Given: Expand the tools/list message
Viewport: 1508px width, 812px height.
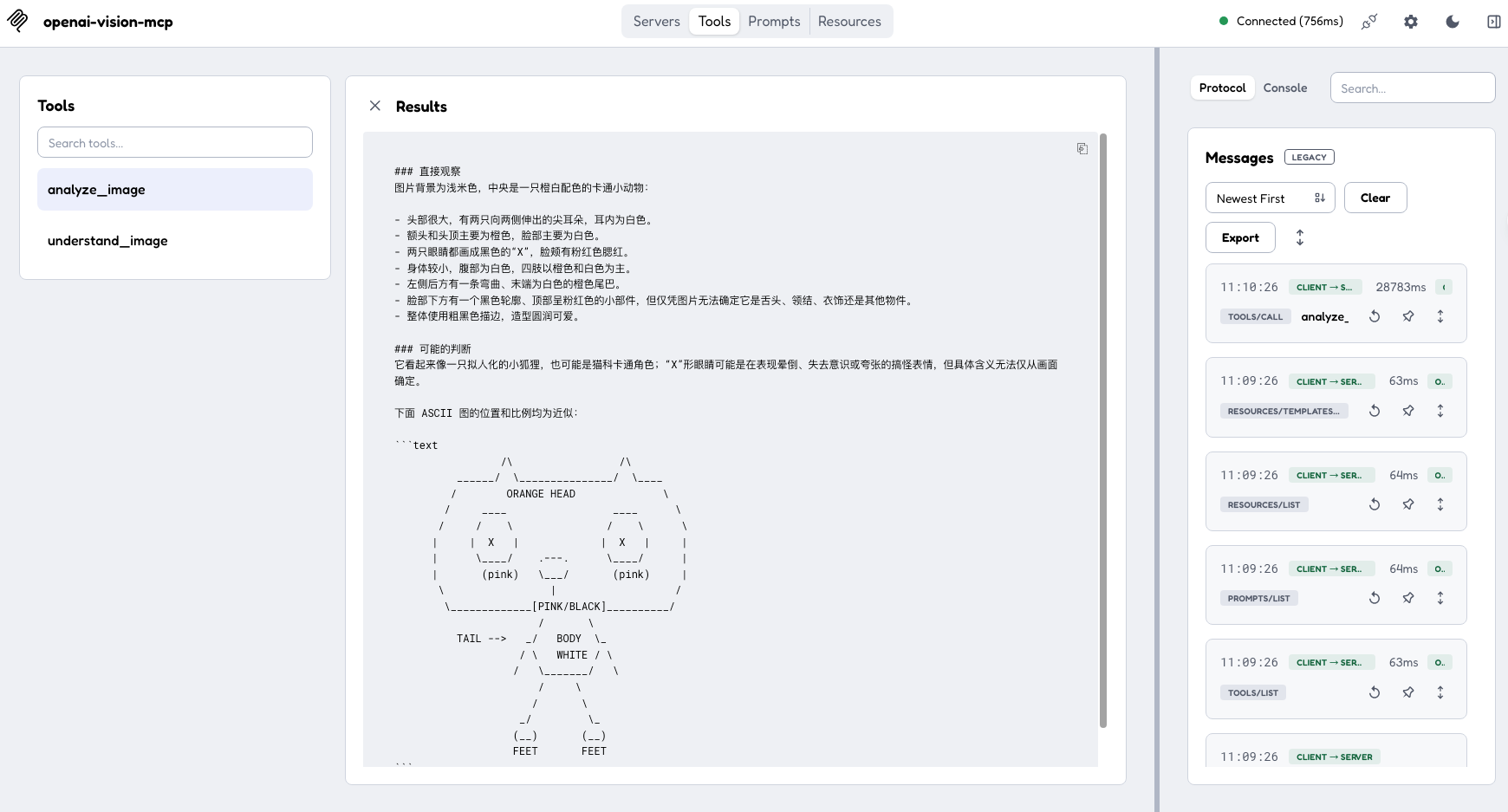Looking at the screenshot, I should [1440, 692].
